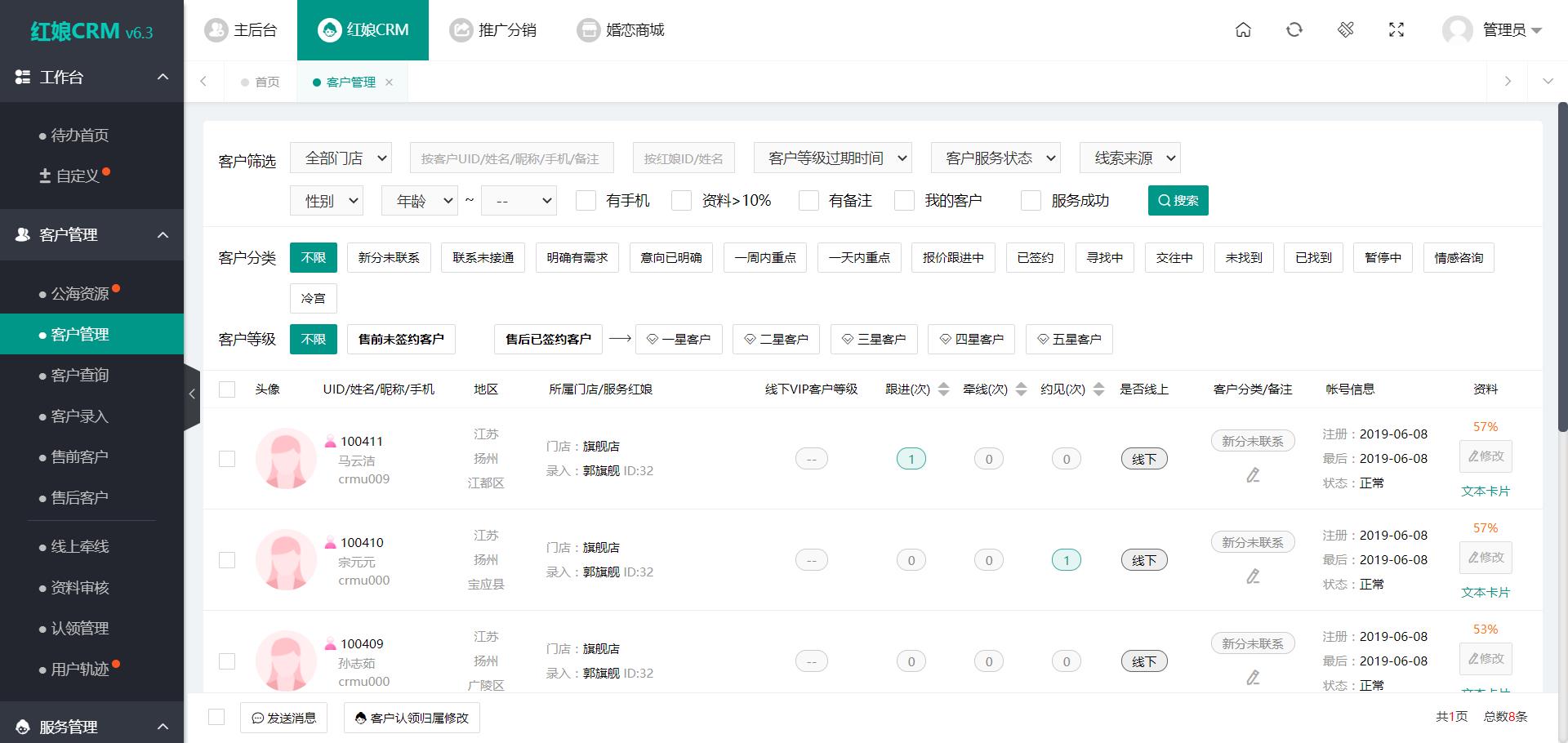
Task: Collapse sidebar using the left arrow handle
Action: pos(192,394)
